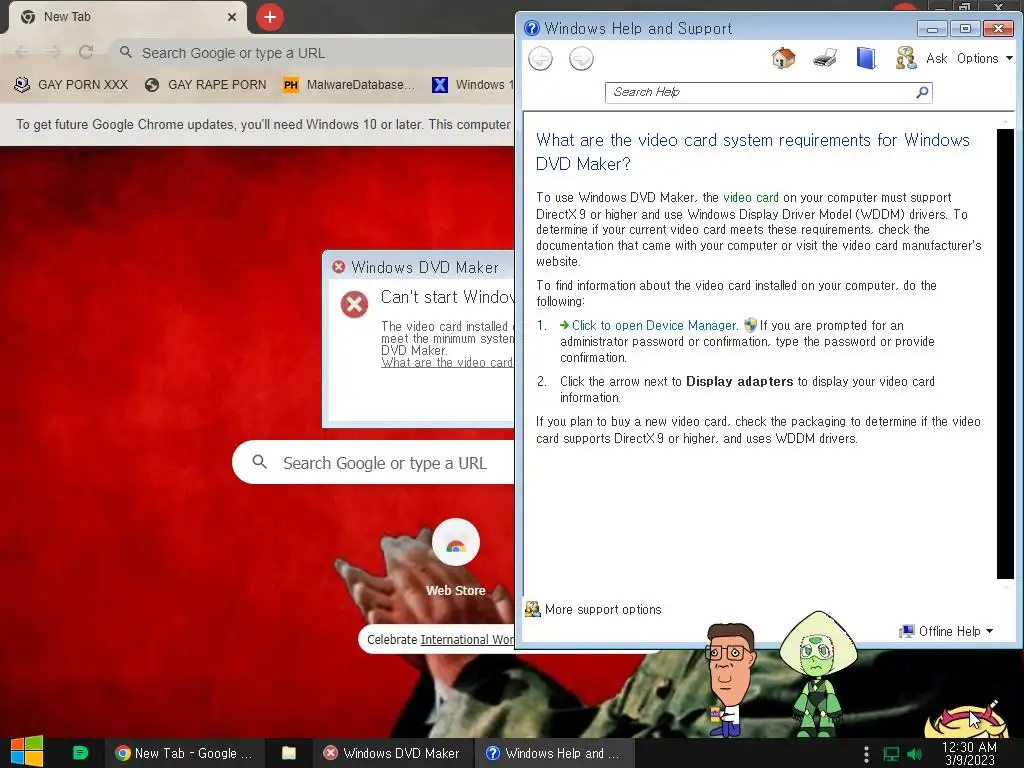The height and width of the screenshot is (768, 1024).
Task: Go forward in Chrome
Action: tap(54, 52)
